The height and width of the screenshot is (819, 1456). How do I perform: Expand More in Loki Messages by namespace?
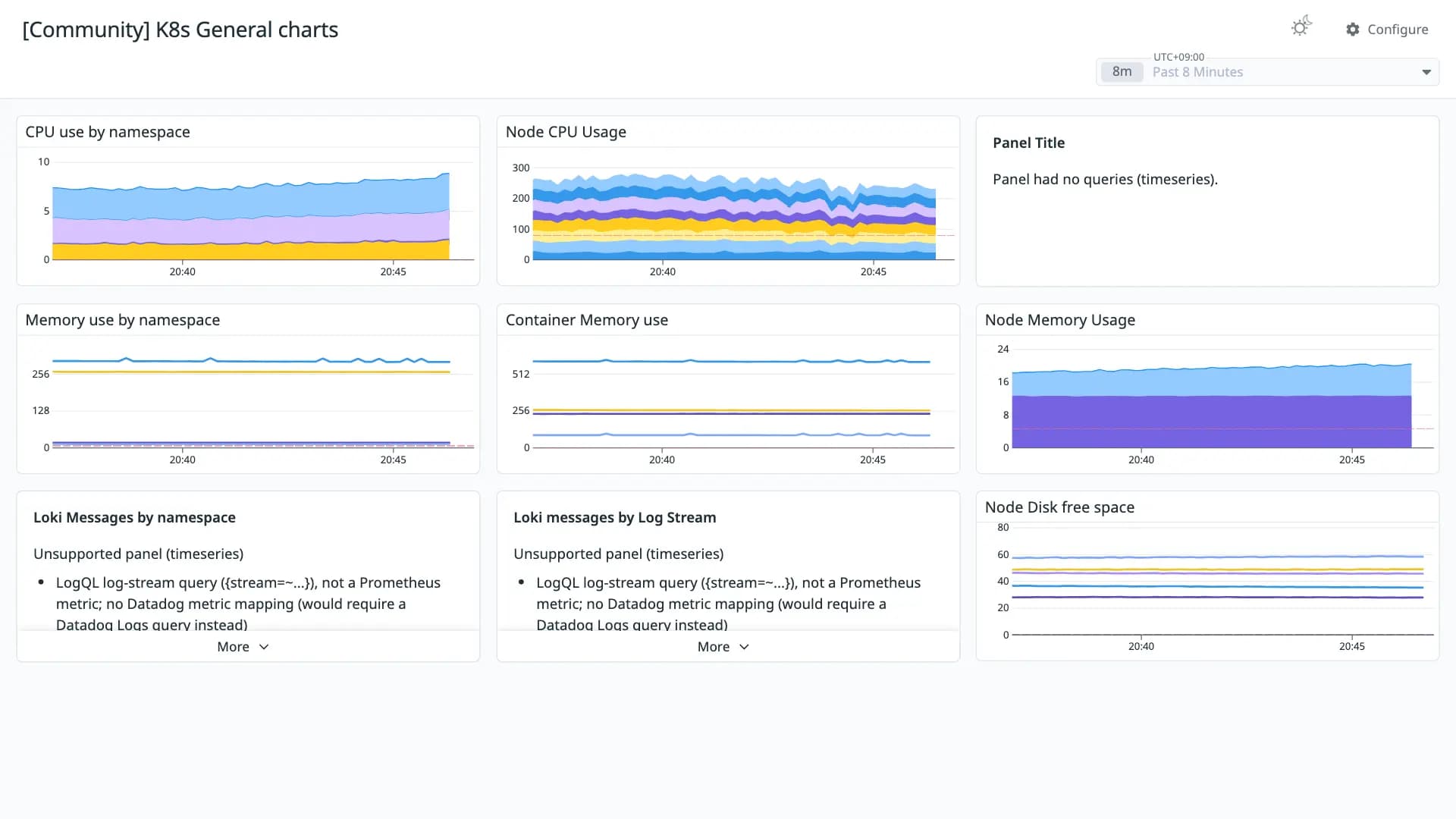[x=243, y=647]
